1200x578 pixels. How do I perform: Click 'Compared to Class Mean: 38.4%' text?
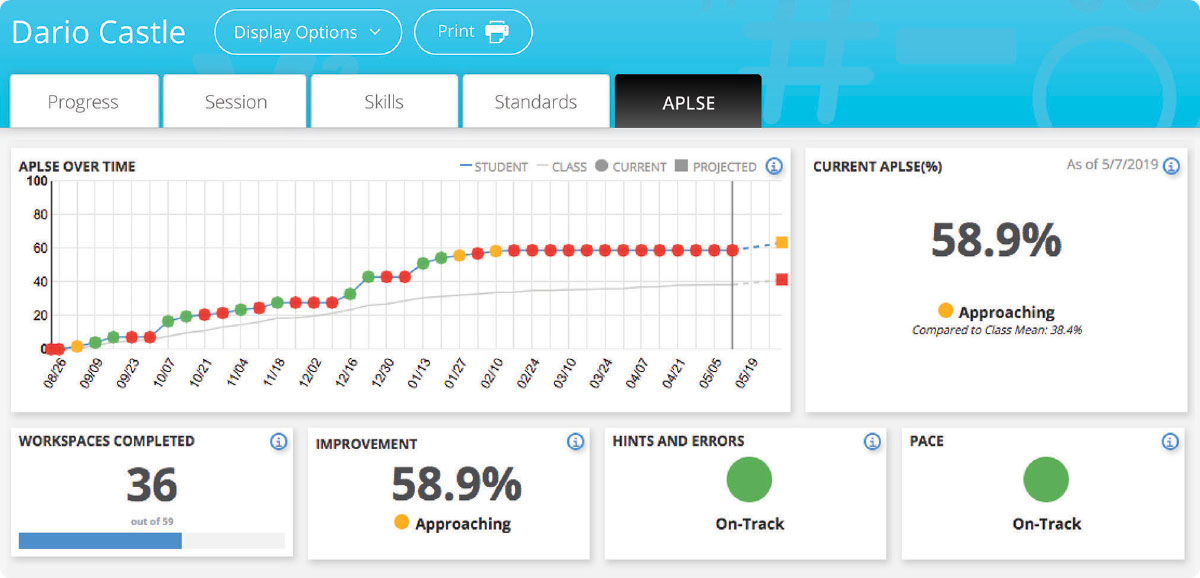997,329
